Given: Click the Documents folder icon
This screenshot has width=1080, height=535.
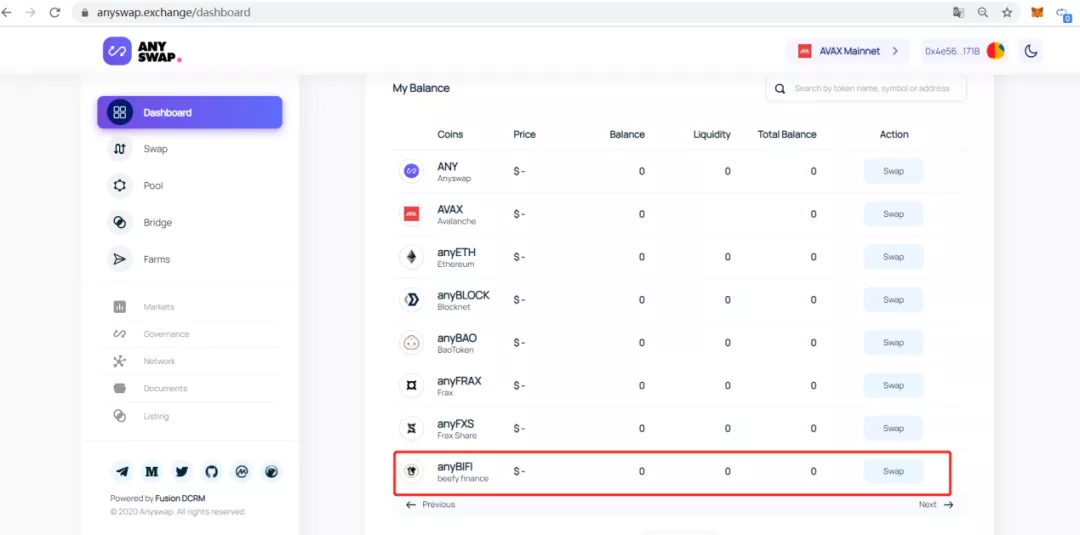Looking at the screenshot, I should pyautogui.click(x=120, y=388).
